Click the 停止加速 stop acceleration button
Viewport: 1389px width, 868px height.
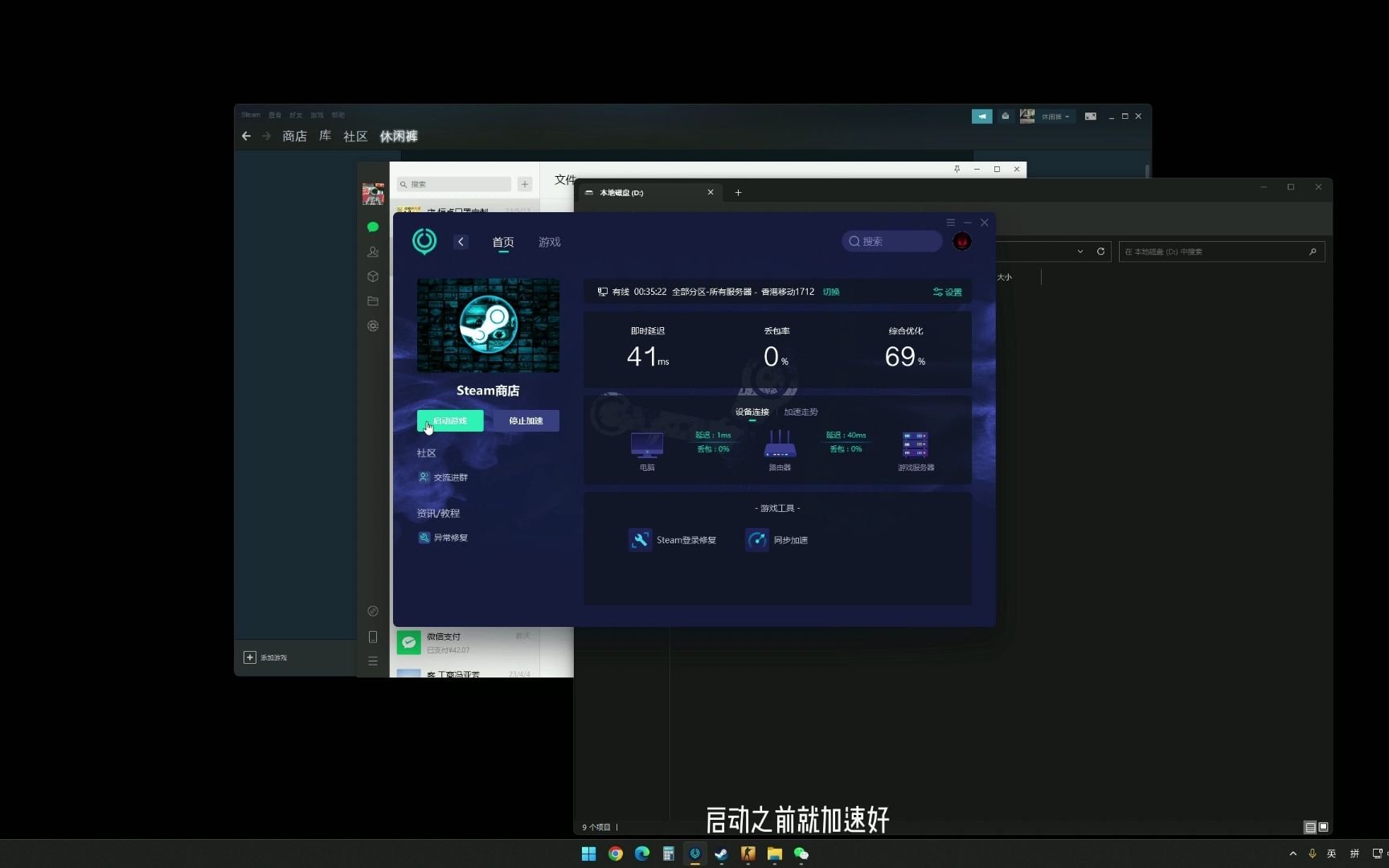[526, 420]
